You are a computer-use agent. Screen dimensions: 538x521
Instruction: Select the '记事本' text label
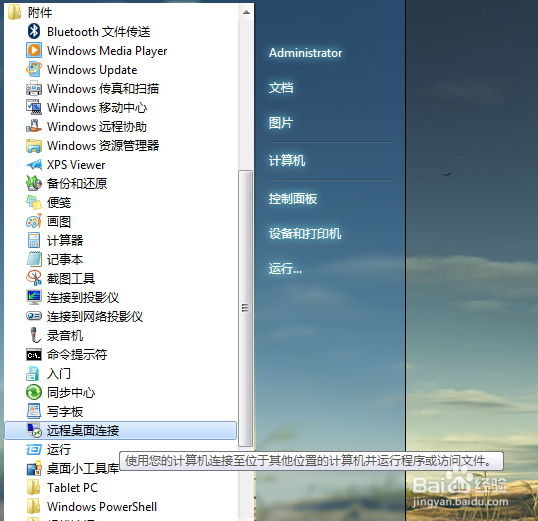tap(65, 259)
